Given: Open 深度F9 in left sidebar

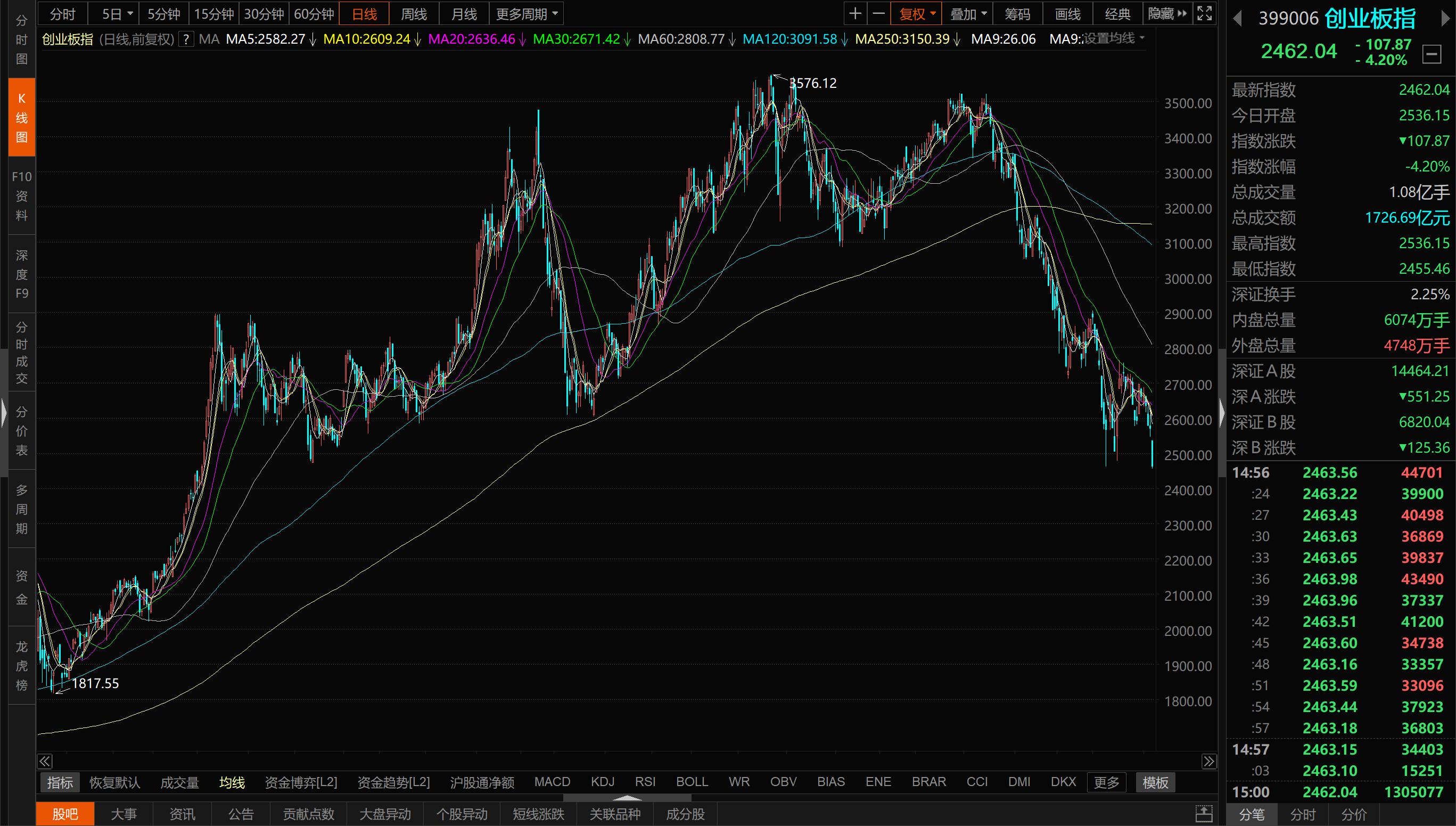Looking at the screenshot, I should click(x=21, y=274).
